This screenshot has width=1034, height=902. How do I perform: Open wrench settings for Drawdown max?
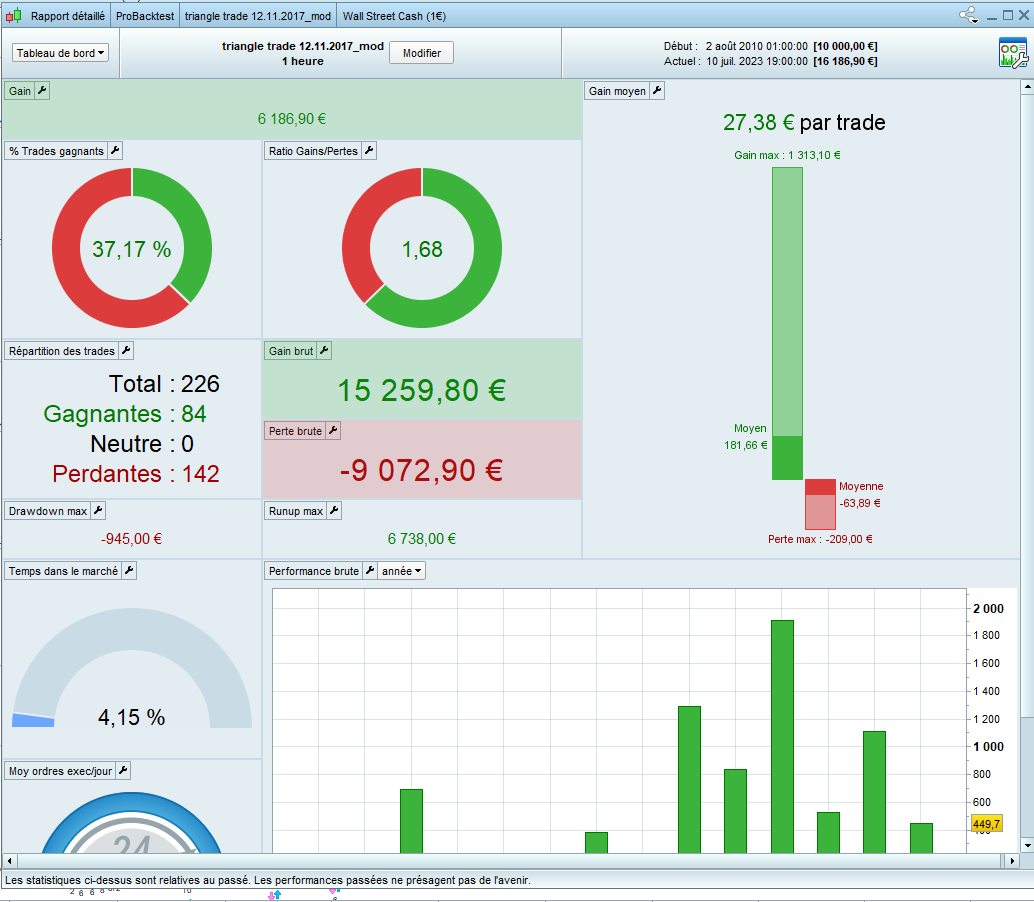(98, 510)
